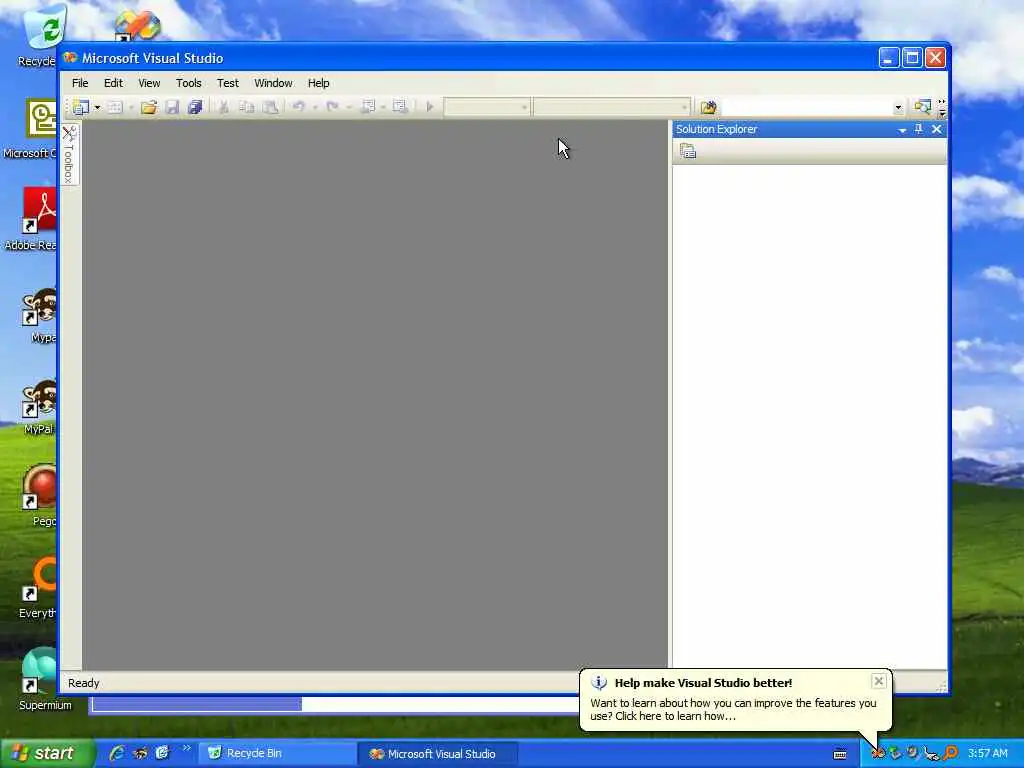The height and width of the screenshot is (768, 1024).
Task: Open the View menu
Action: click(x=149, y=83)
